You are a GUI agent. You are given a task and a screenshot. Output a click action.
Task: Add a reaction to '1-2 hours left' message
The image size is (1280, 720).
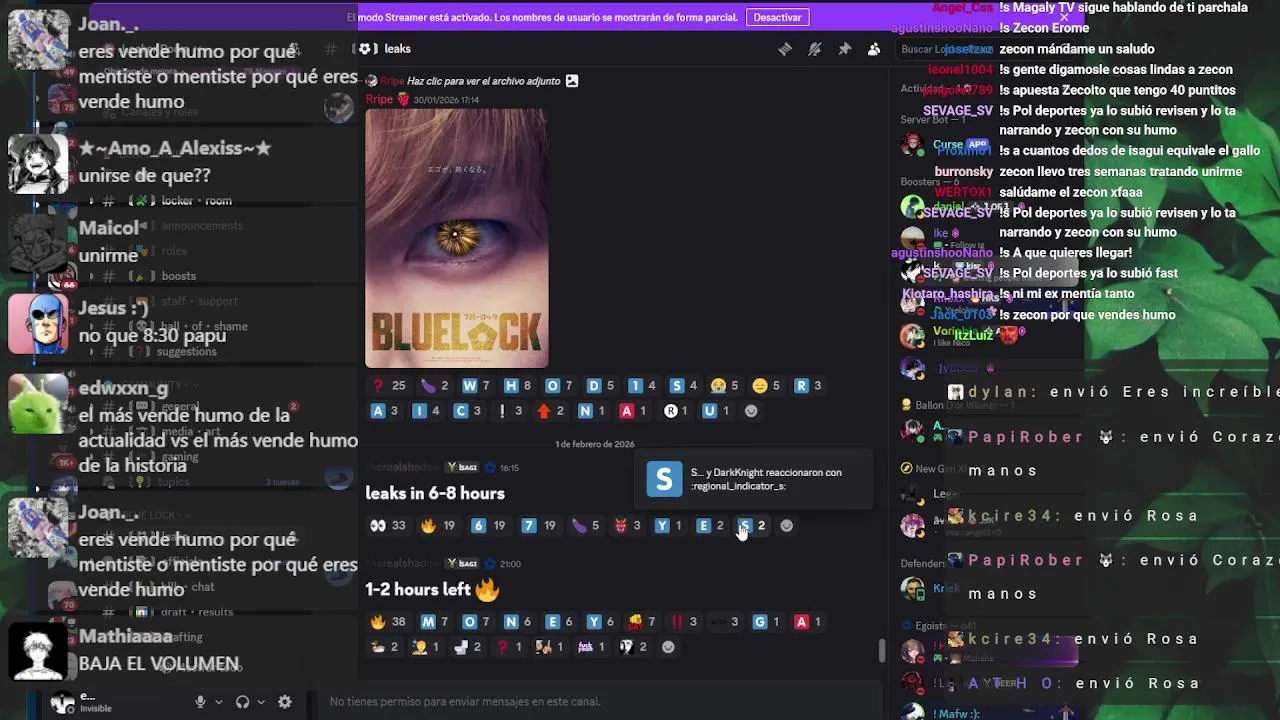pyautogui.click(x=669, y=647)
